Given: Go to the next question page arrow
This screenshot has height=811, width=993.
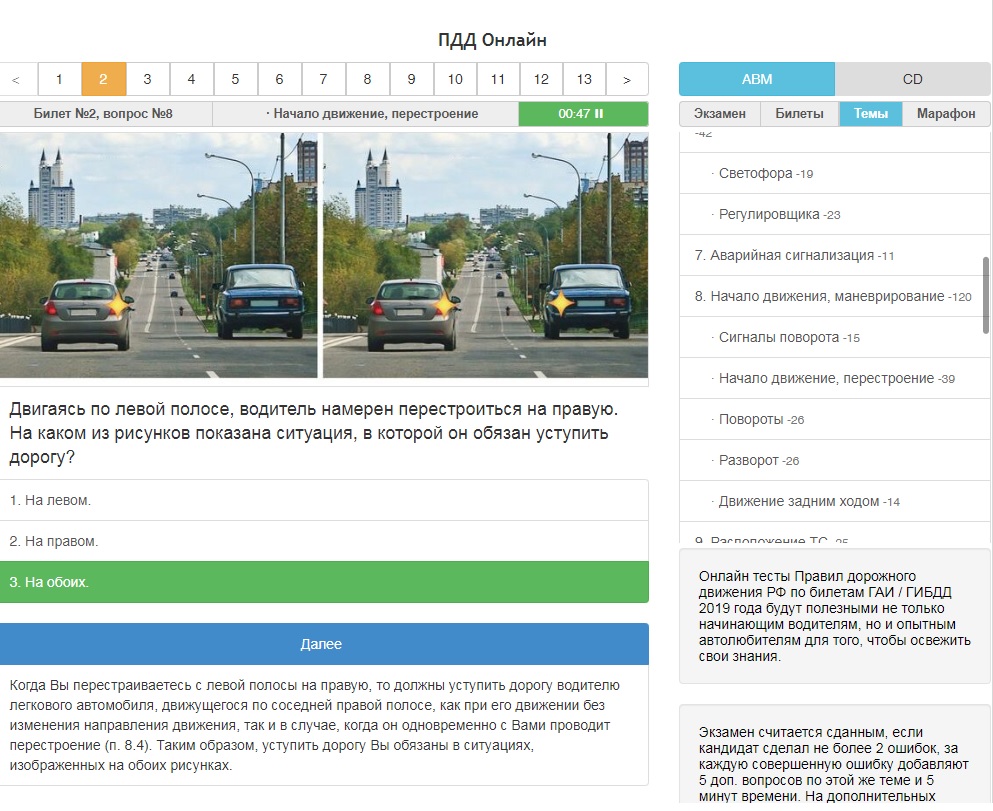Looking at the screenshot, I should pos(627,79).
